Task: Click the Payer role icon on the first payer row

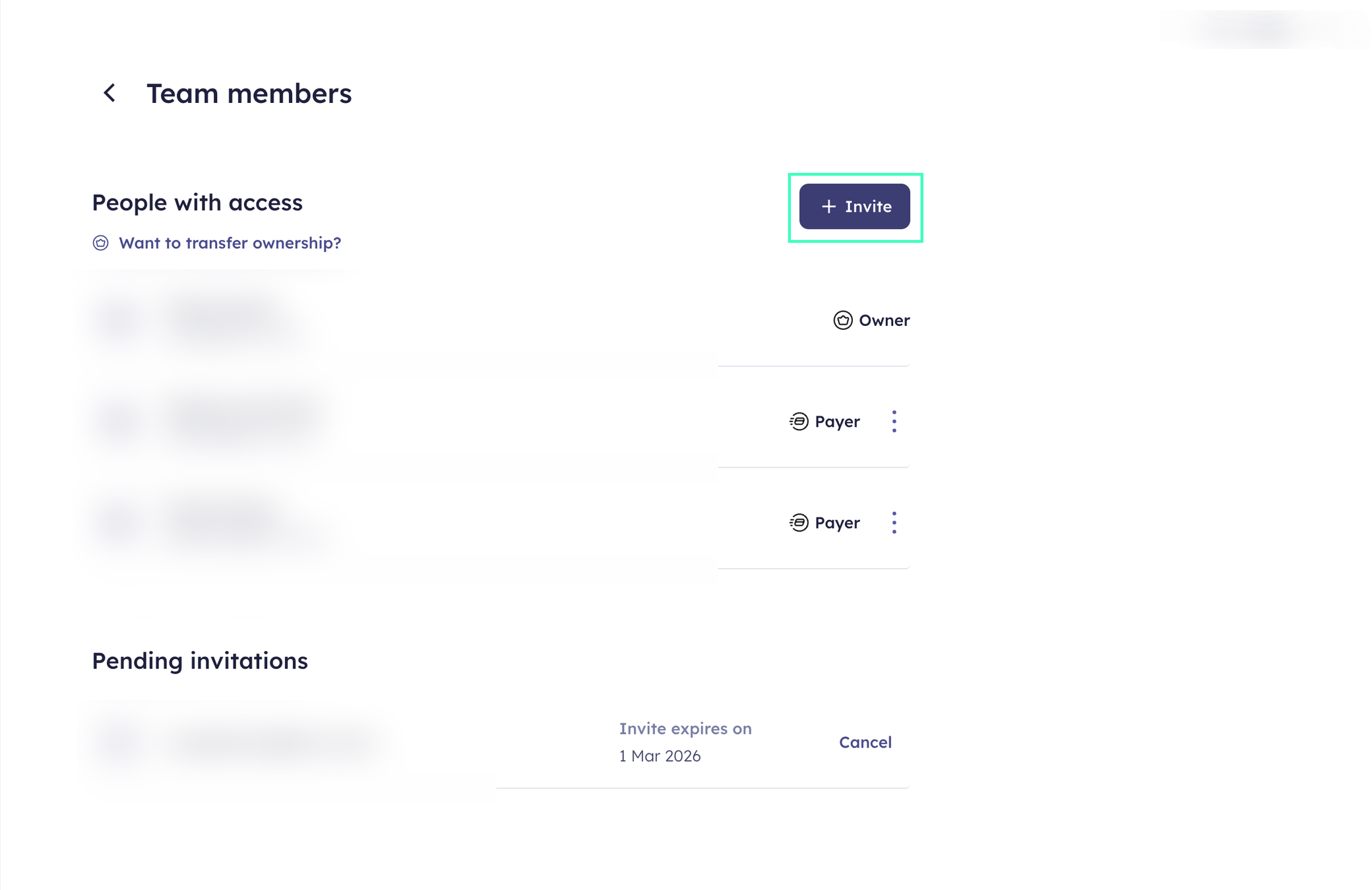Action: tap(799, 422)
